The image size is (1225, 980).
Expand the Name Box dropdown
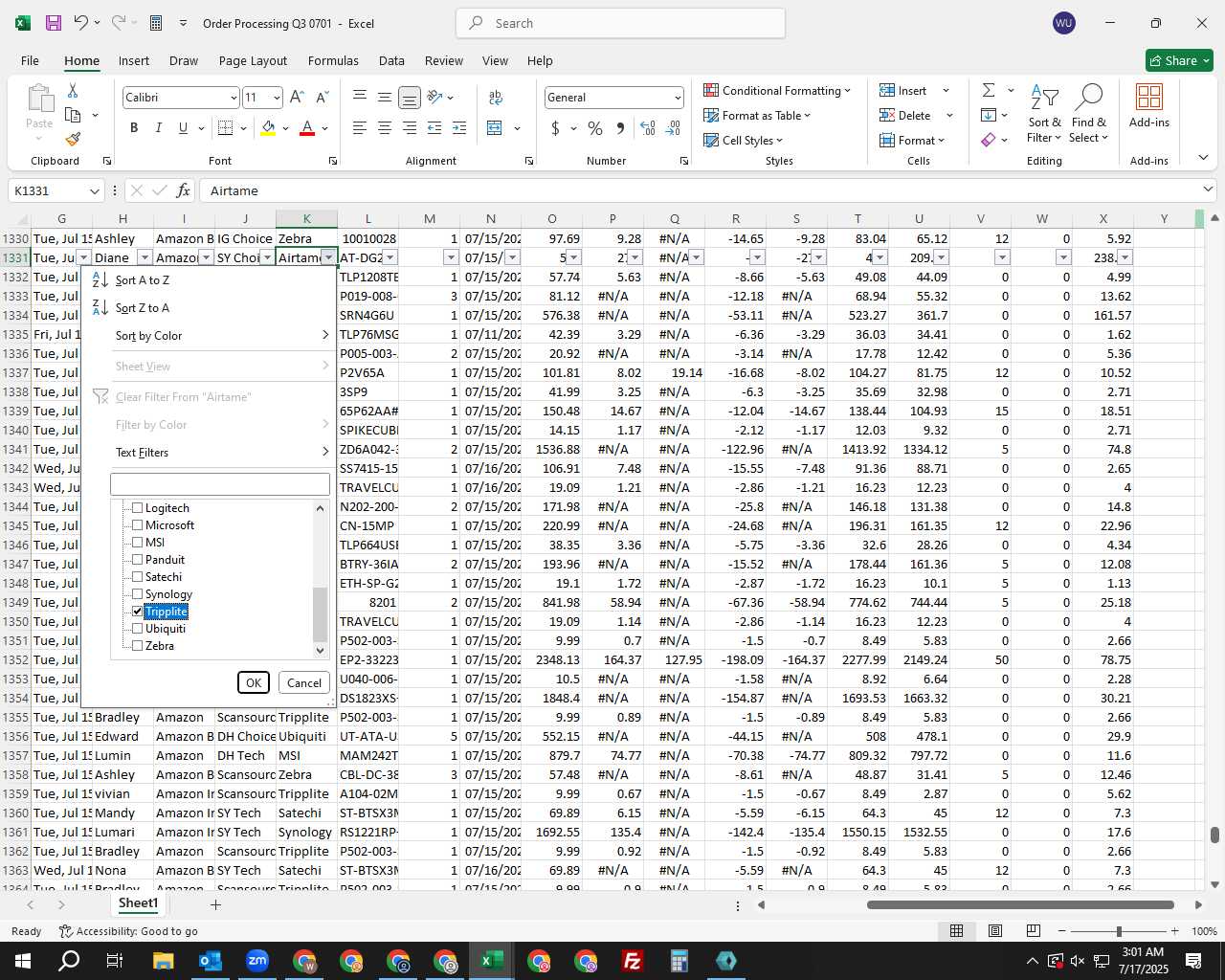[94, 190]
